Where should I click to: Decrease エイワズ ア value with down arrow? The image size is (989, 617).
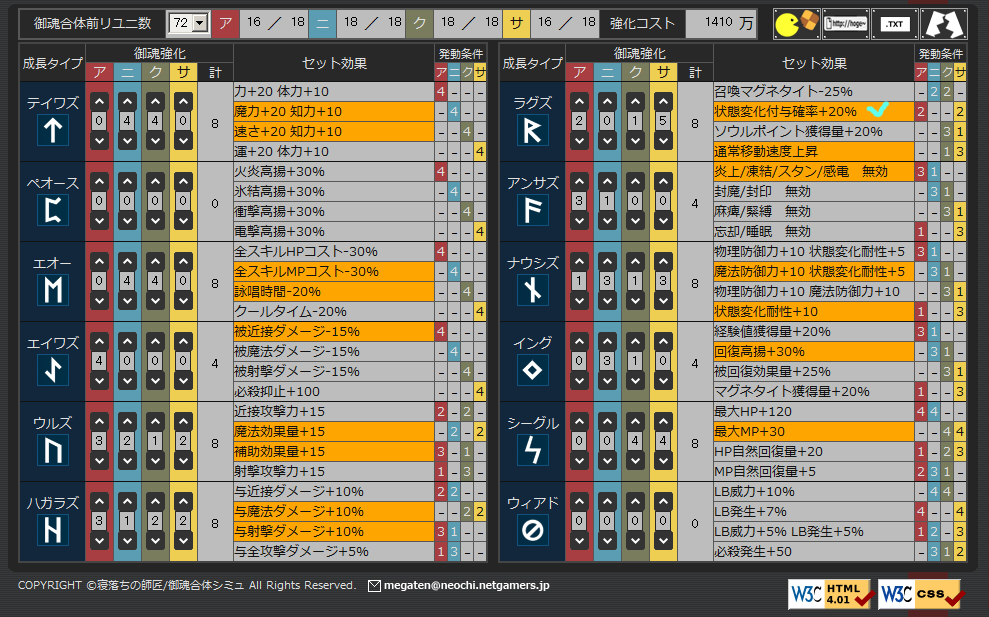(99, 380)
